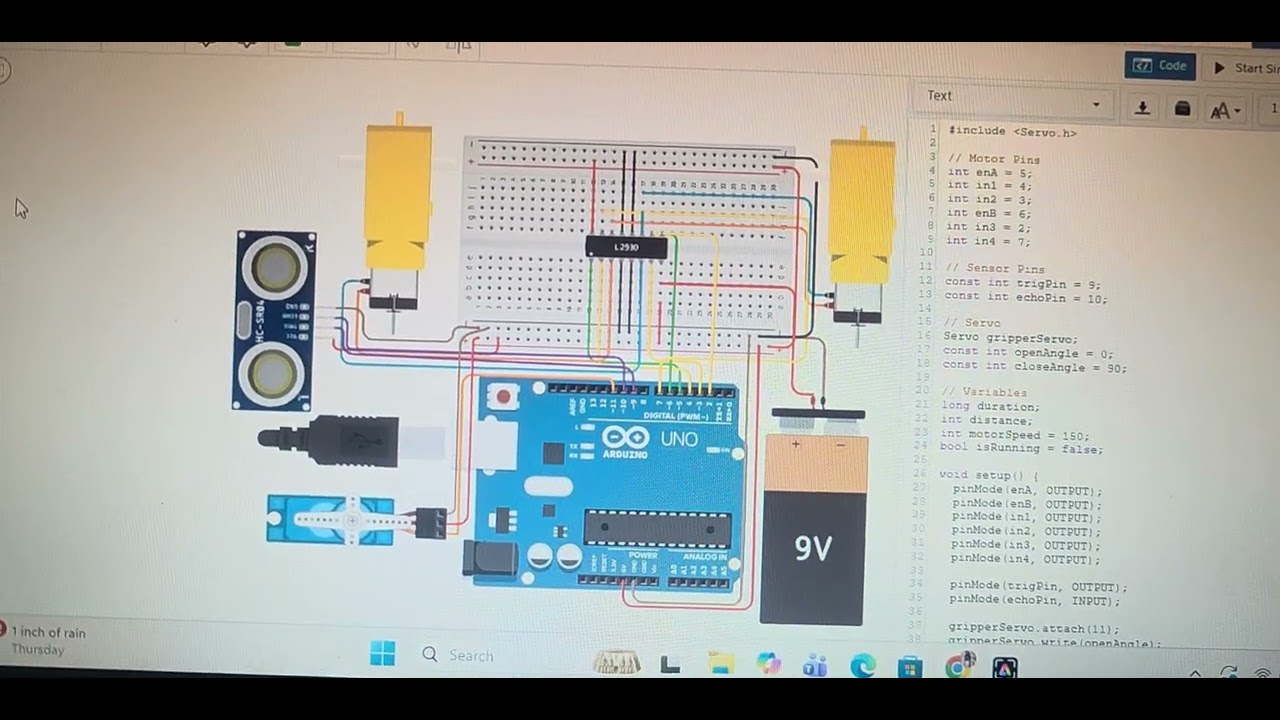Click code line 'int in1 = 4;'
The image size is (1280, 720).
(989, 185)
